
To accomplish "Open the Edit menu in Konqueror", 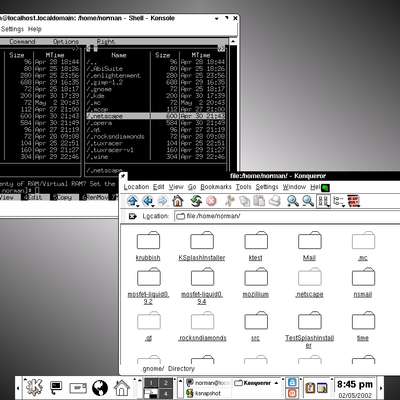I will (159, 187).
